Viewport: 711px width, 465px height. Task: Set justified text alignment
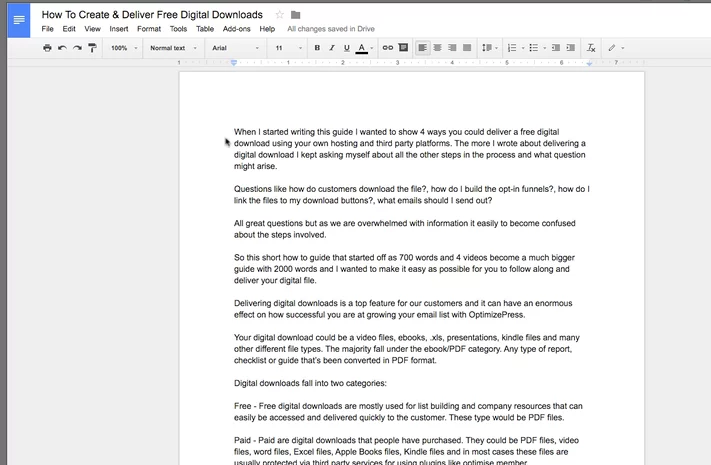467,48
